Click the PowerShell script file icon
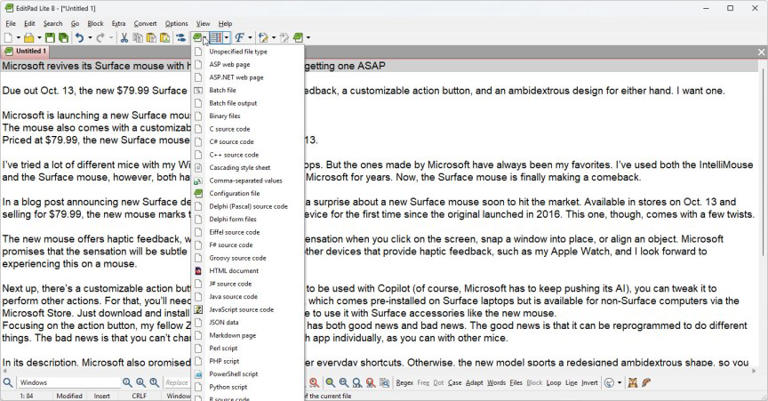The image size is (768, 401). (x=198, y=374)
